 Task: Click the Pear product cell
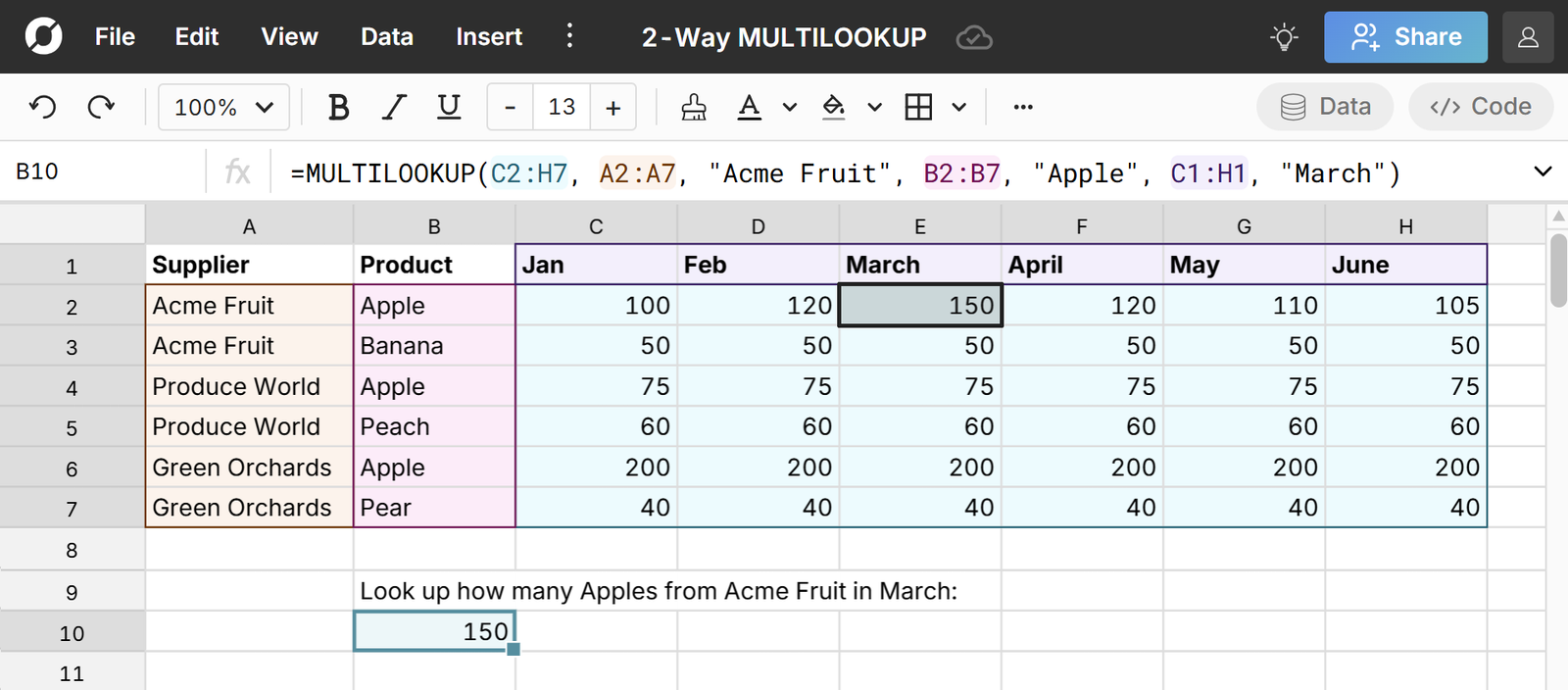[x=434, y=508]
